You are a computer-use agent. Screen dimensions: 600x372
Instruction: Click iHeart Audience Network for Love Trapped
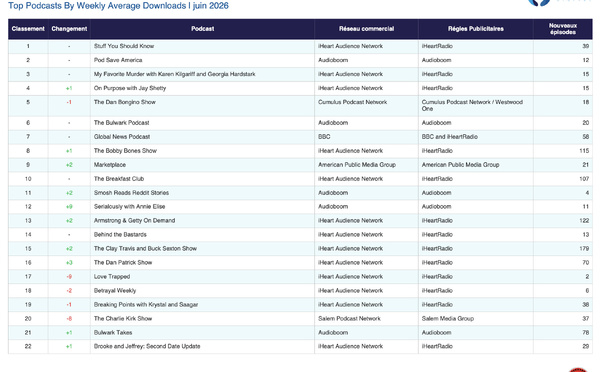click(350, 277)
